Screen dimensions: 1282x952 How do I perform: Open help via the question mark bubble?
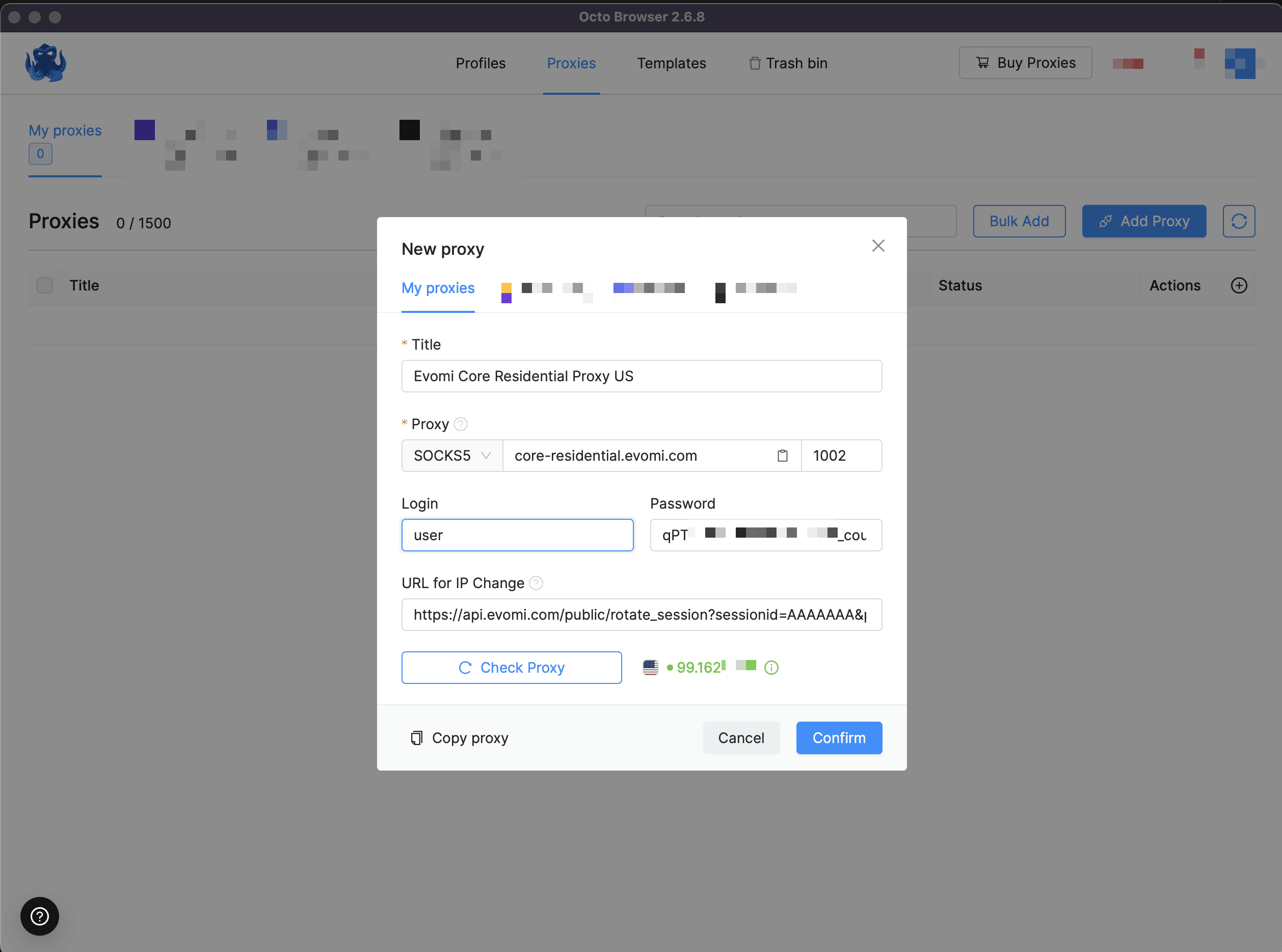(40, 916)
